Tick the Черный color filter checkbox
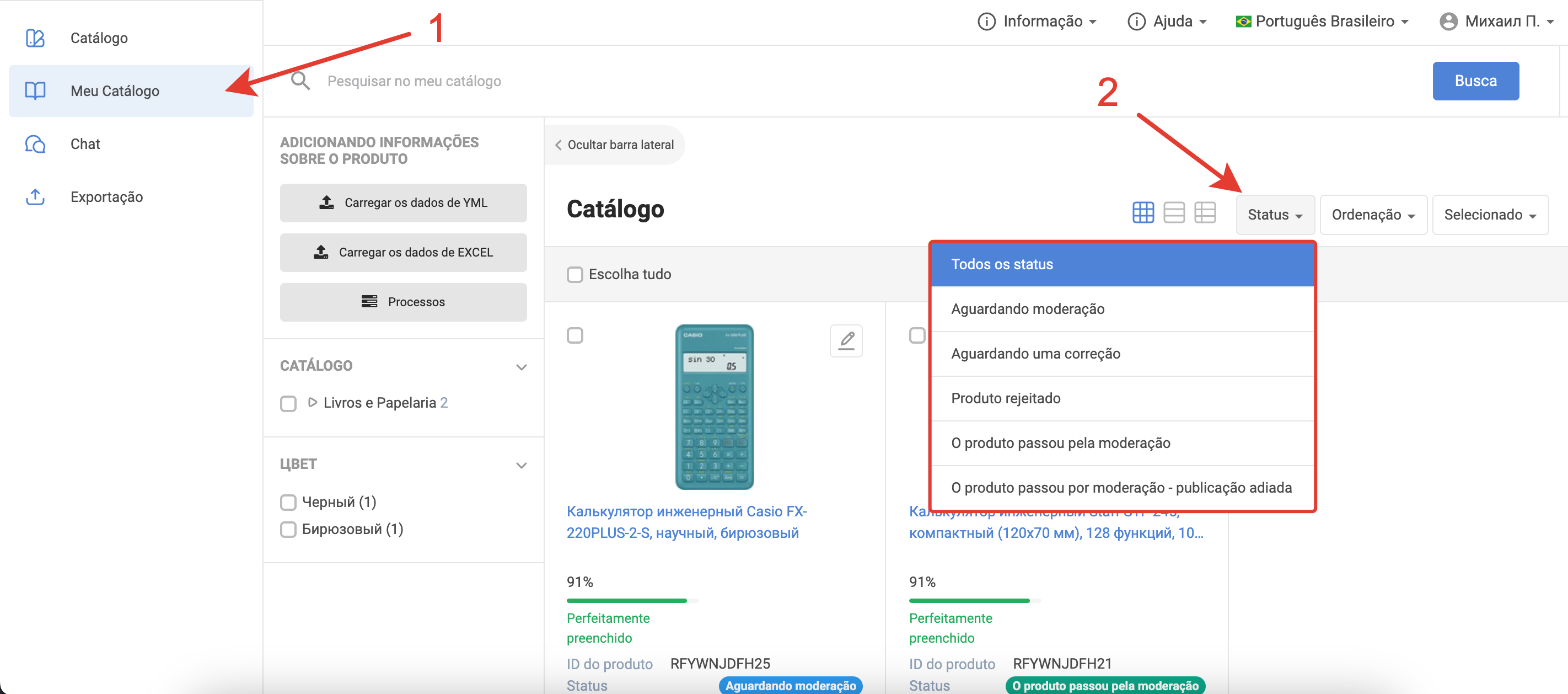 [x=288, y=502]
